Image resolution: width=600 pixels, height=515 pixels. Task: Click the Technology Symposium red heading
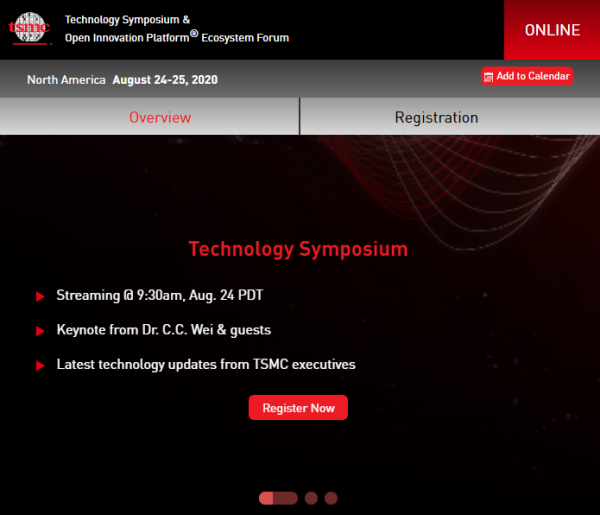(298, 249)
